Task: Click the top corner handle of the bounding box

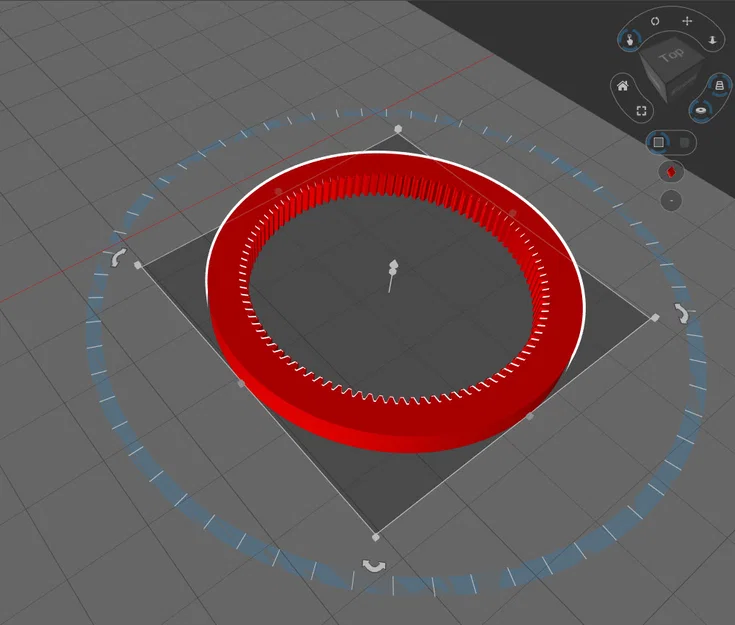Action: coord(398,128)
